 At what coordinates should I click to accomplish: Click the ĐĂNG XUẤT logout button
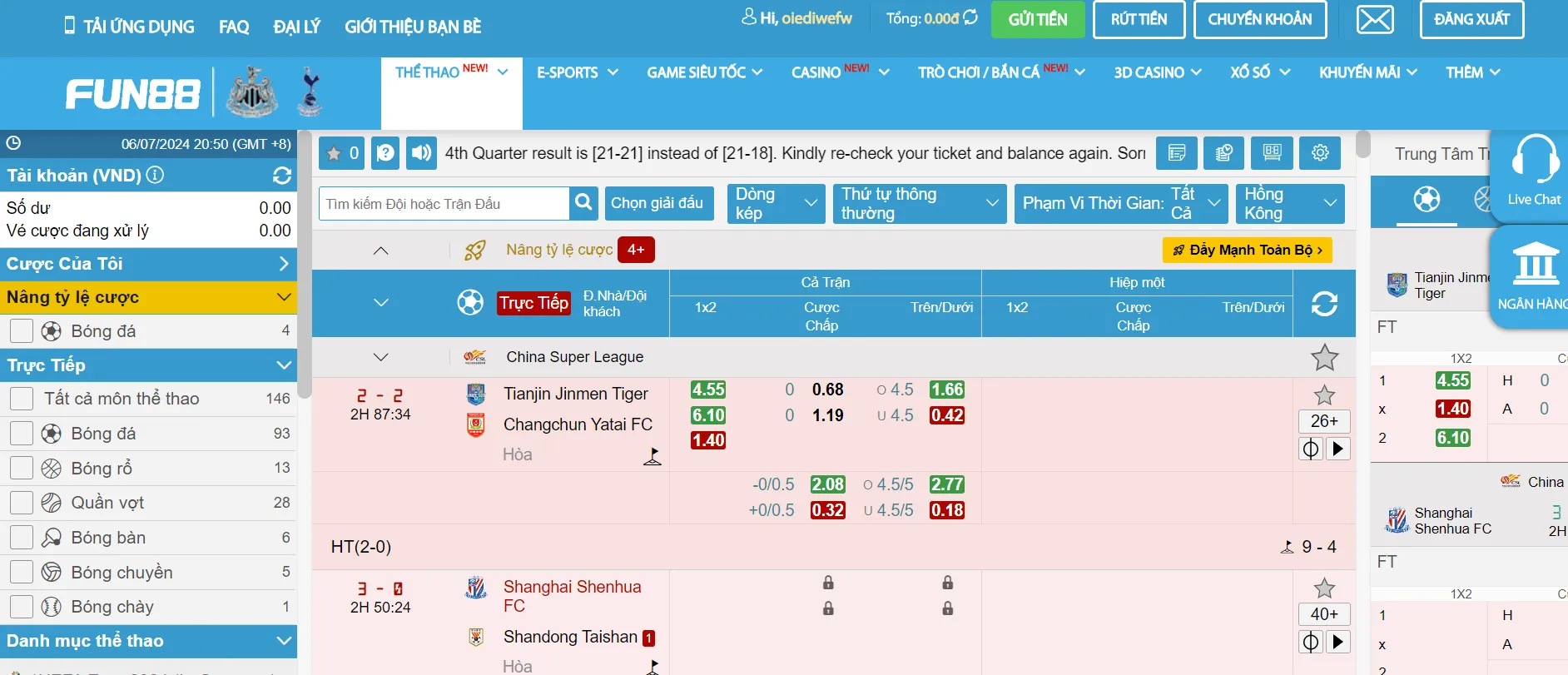[1471, 19]
